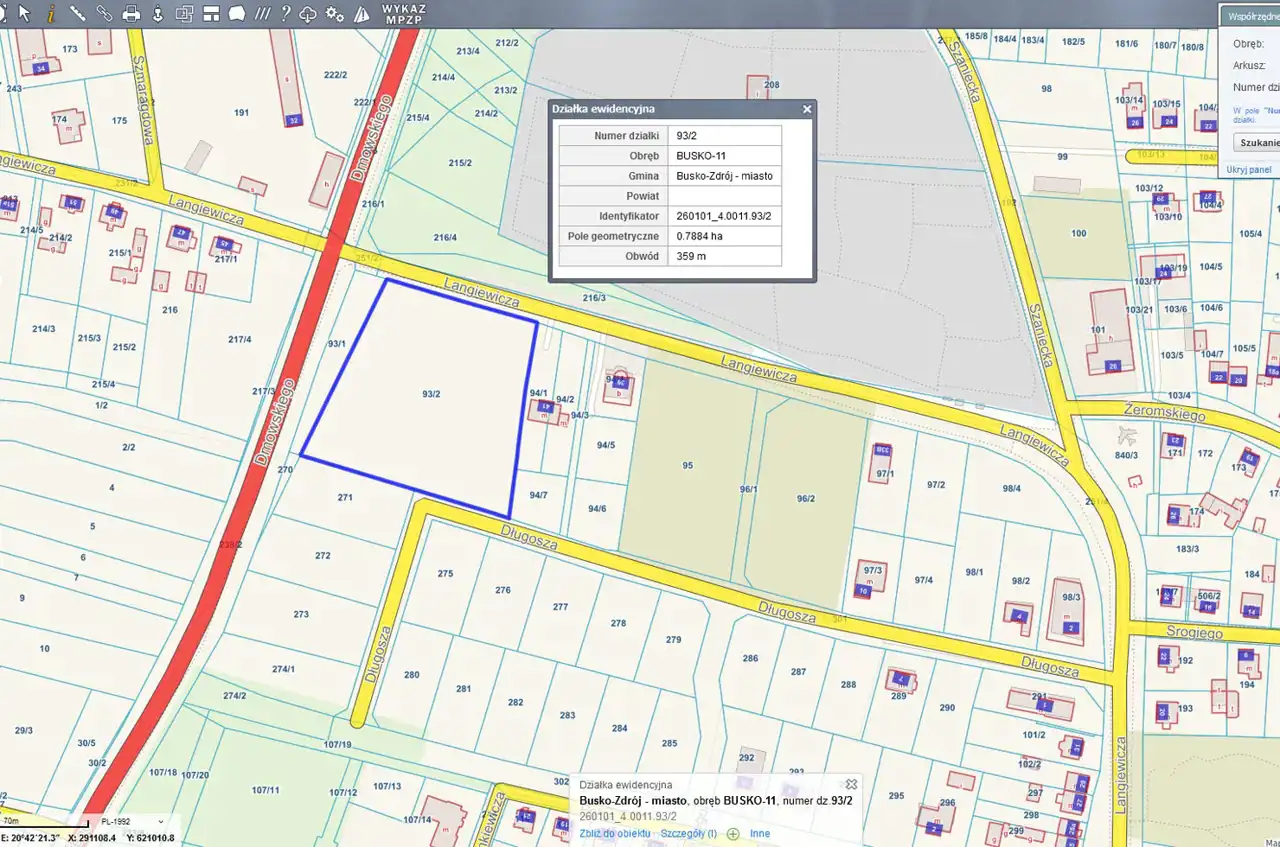The width and height of the screenshot is (1280, 847).
Task: Open the help question mark icon
Action: [286, 13]
